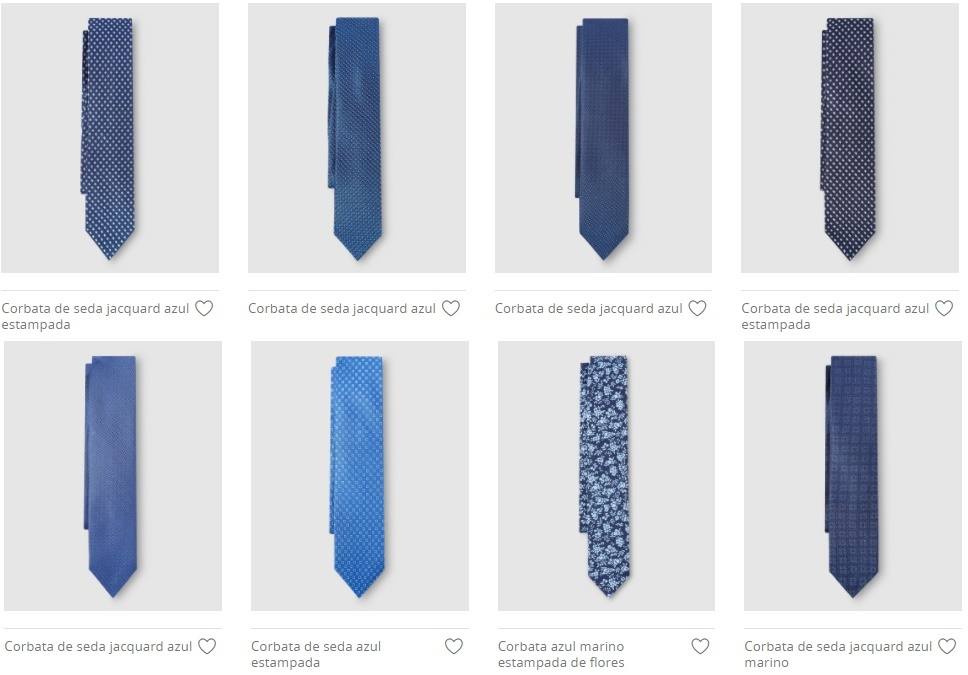
Task: Click heart beside Corbata de seda azul estampada
Action: [454, 646]
